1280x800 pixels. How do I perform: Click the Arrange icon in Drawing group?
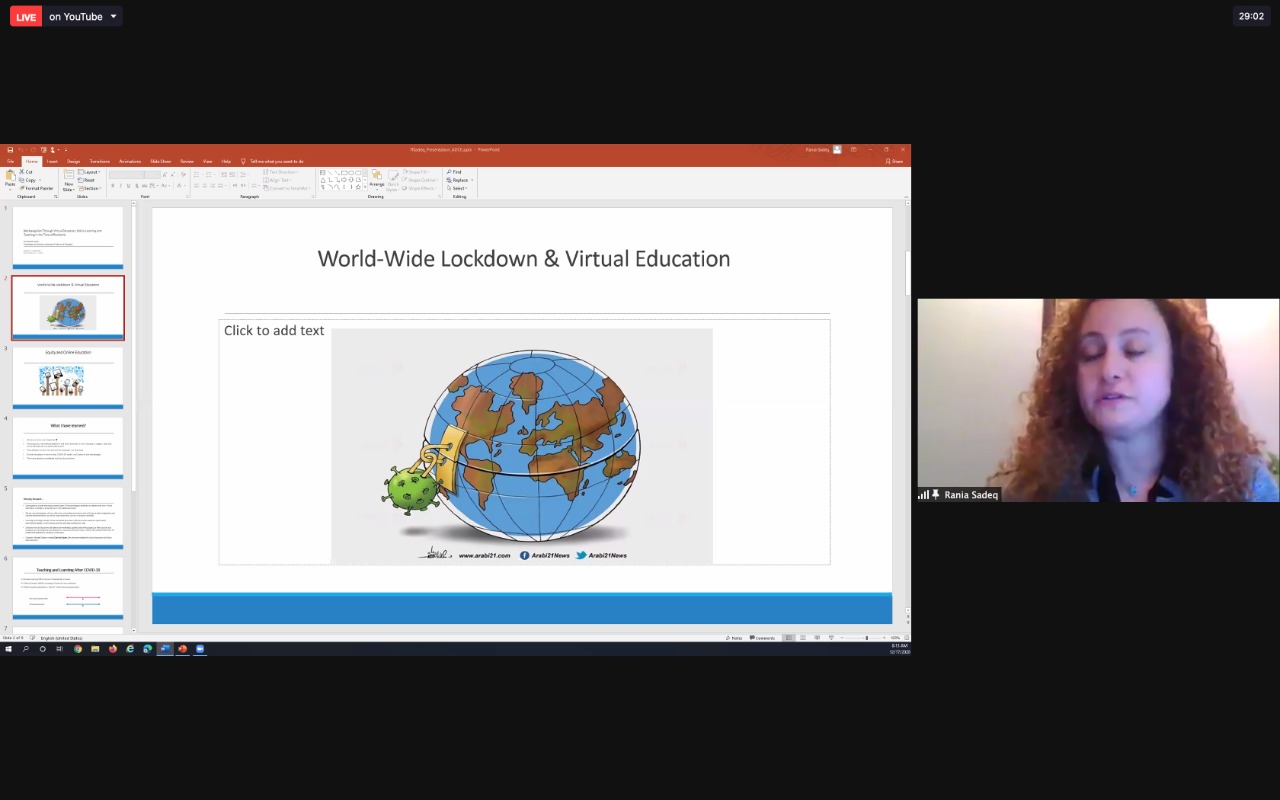pyautogui.click(x=376, y=178)
